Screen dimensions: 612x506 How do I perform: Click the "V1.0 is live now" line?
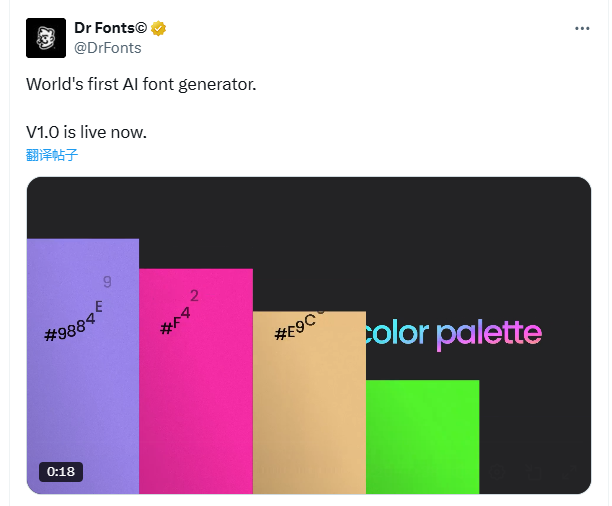tap(87, 131)
